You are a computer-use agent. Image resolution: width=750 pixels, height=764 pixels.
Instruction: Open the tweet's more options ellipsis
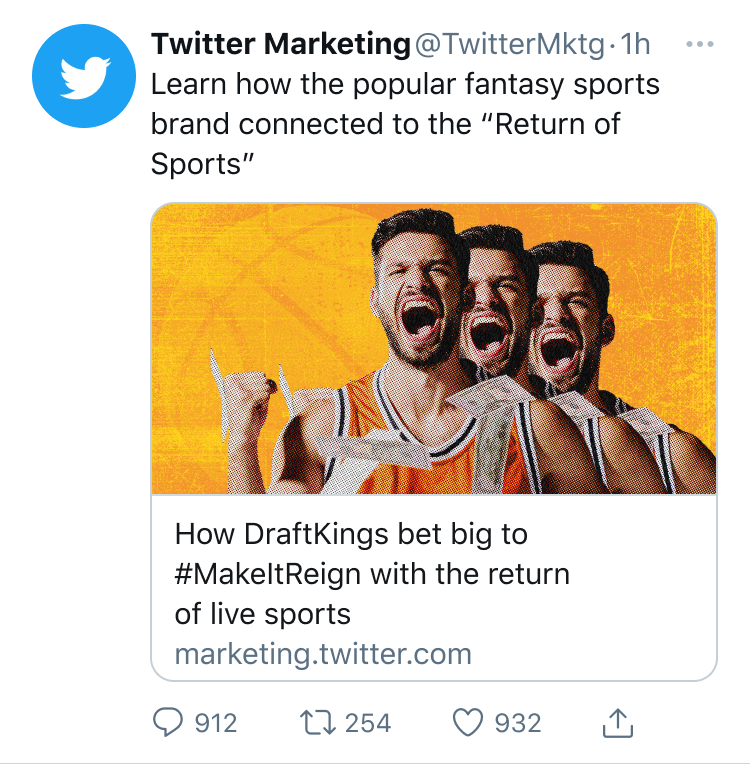tap(703, 45)
